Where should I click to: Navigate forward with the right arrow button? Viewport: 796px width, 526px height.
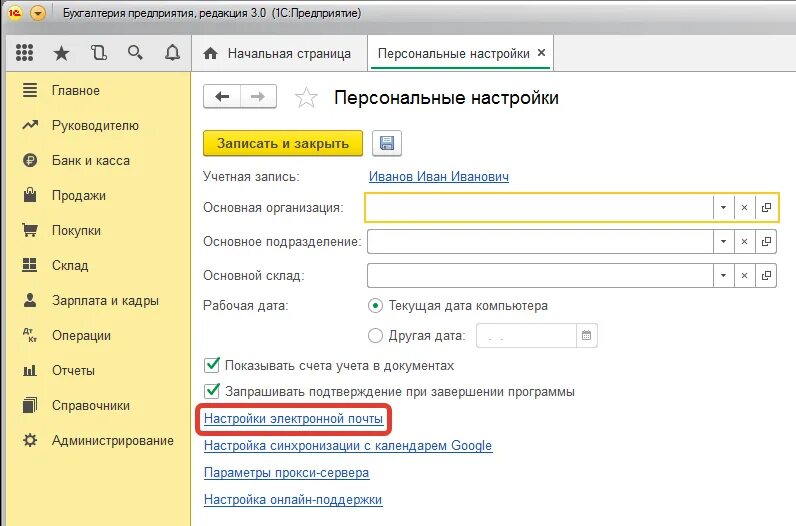point(258,96)
